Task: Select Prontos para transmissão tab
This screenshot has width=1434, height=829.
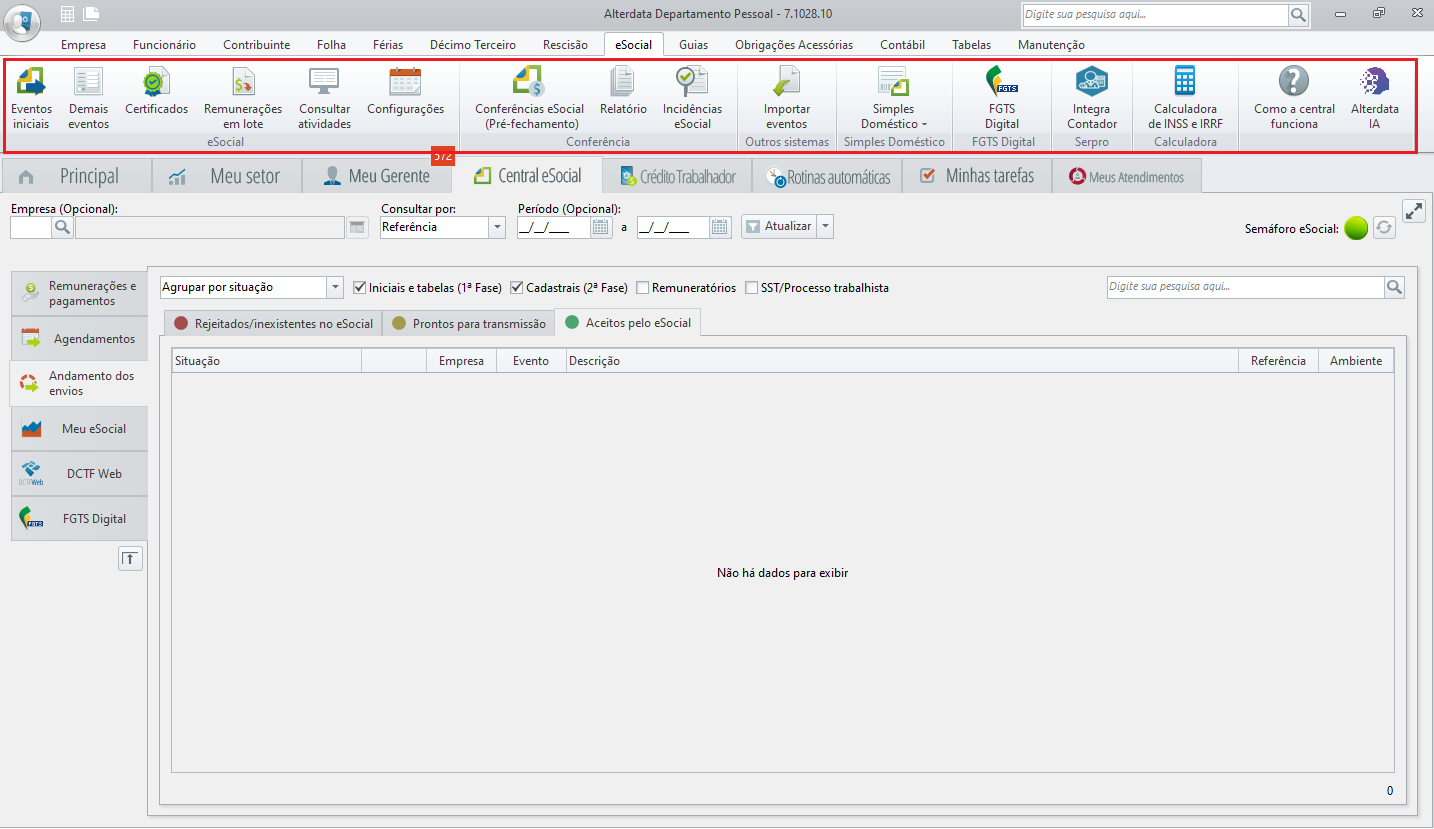Action: [x=468, y=323]
